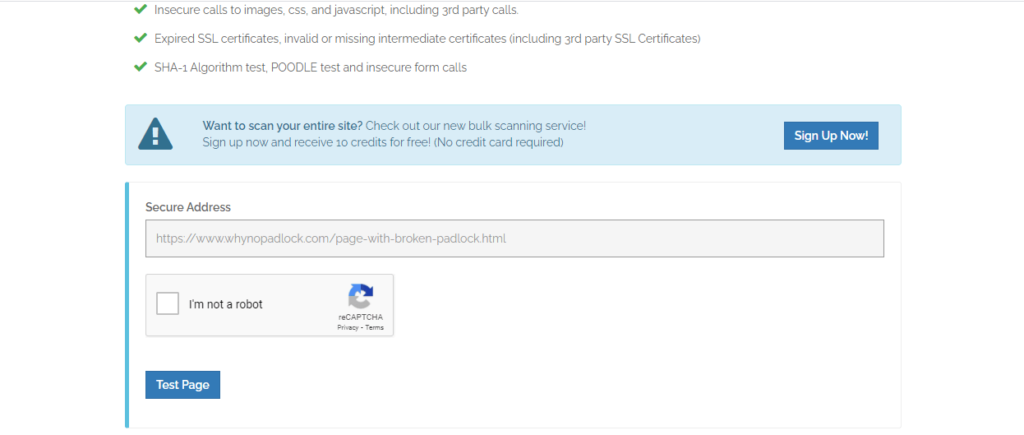Click the checkmark next to Expired SSL certificates
Viewport: 1024px width, 435px height.
tap(140, 39)
